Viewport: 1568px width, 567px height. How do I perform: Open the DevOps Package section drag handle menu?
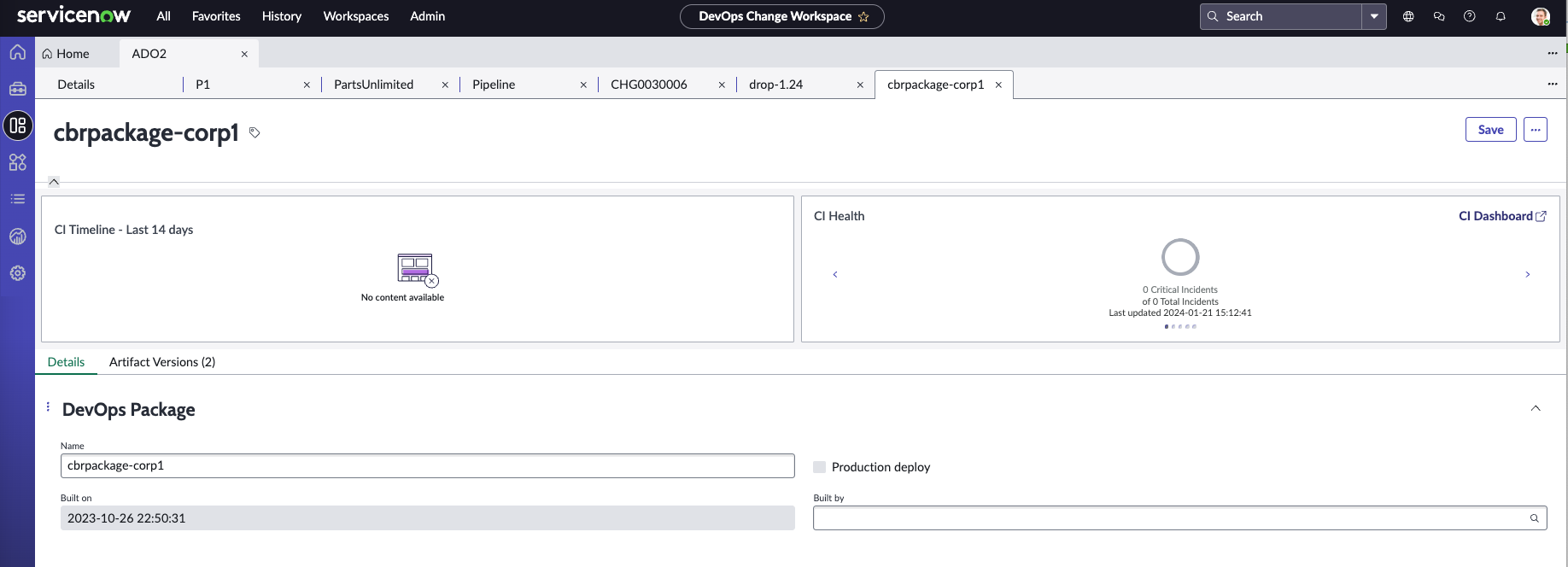[48, 406]
